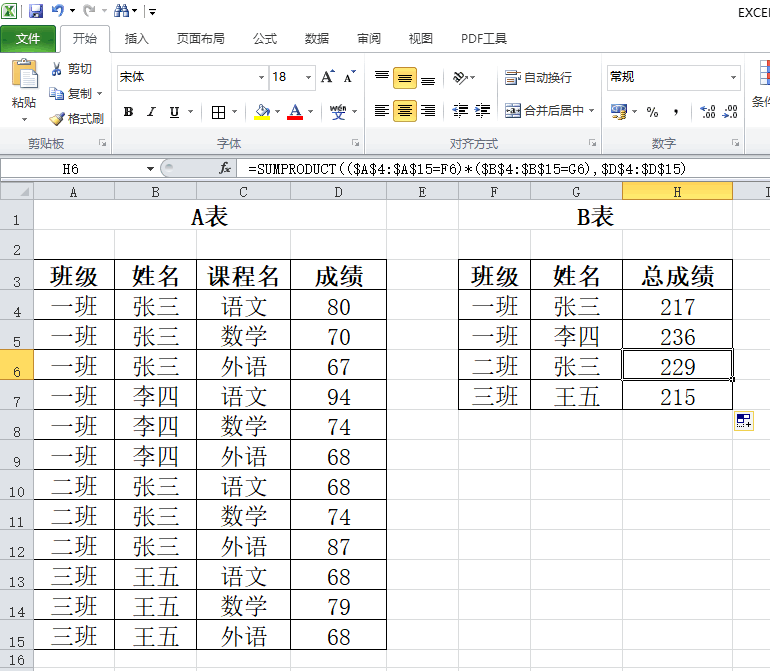The image size is (770, 671).
Task: Toggle Bold formatting
Action: (x=128, y=112)
